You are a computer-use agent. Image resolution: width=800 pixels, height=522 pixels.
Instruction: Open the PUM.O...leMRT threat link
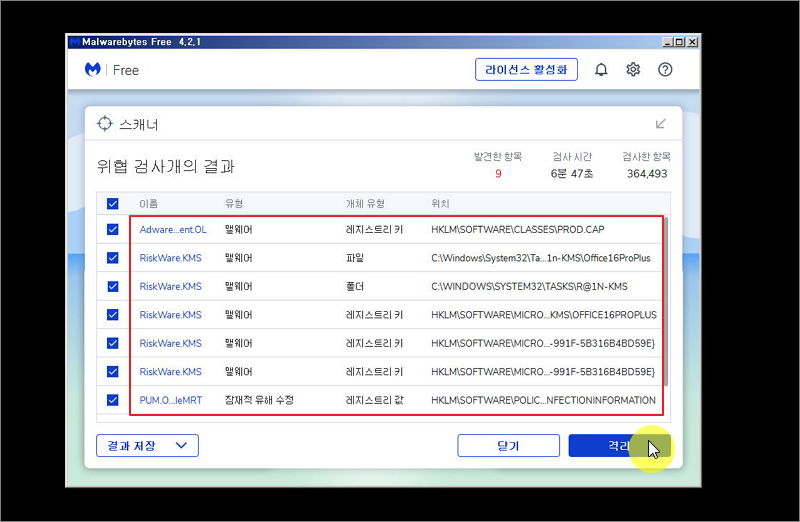click(x=171, y=400)
